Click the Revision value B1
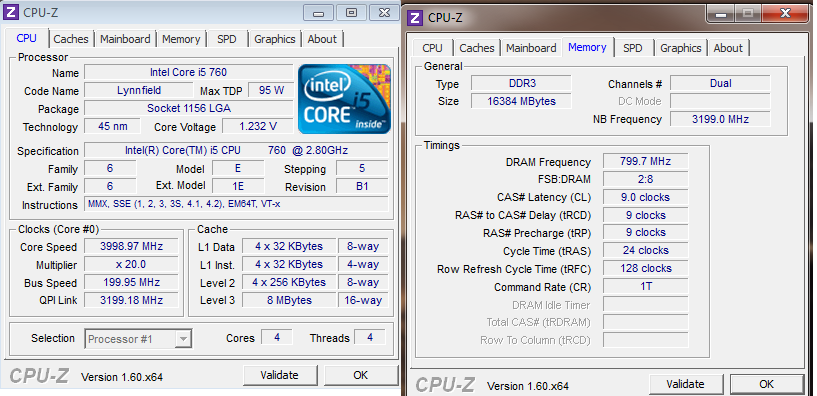 [362, 187]
